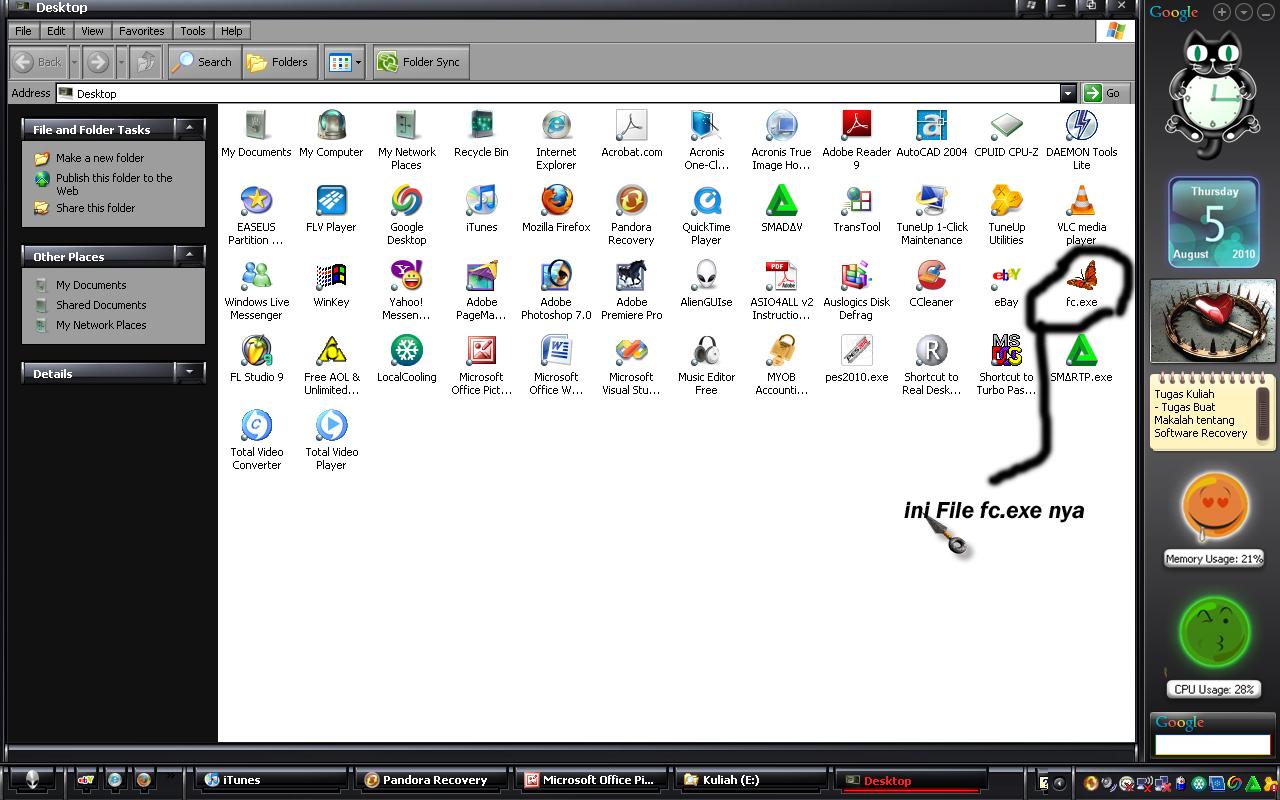Click the Go button
1280x800 pixels.
[1105, 93]
